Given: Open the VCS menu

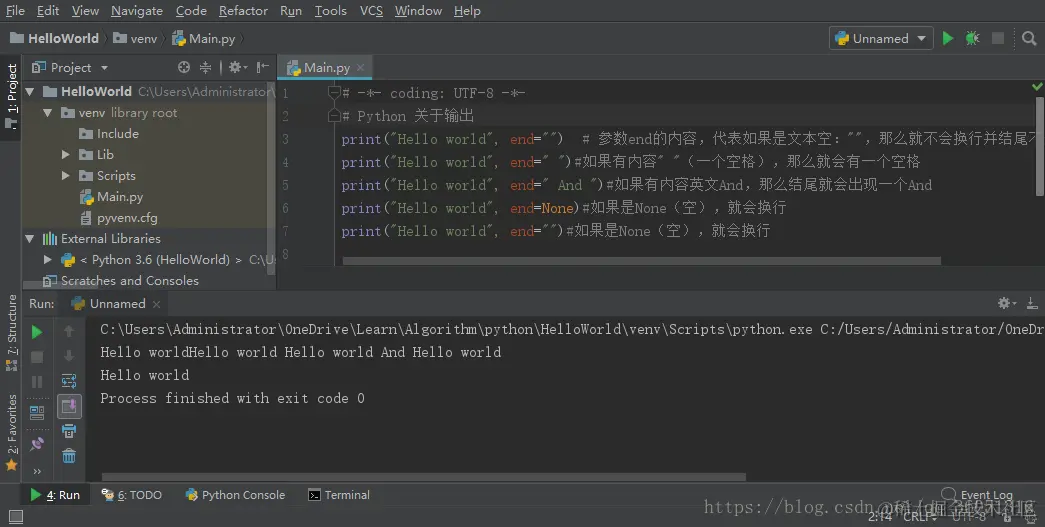Looking at the screenshot, I should 371,11.
